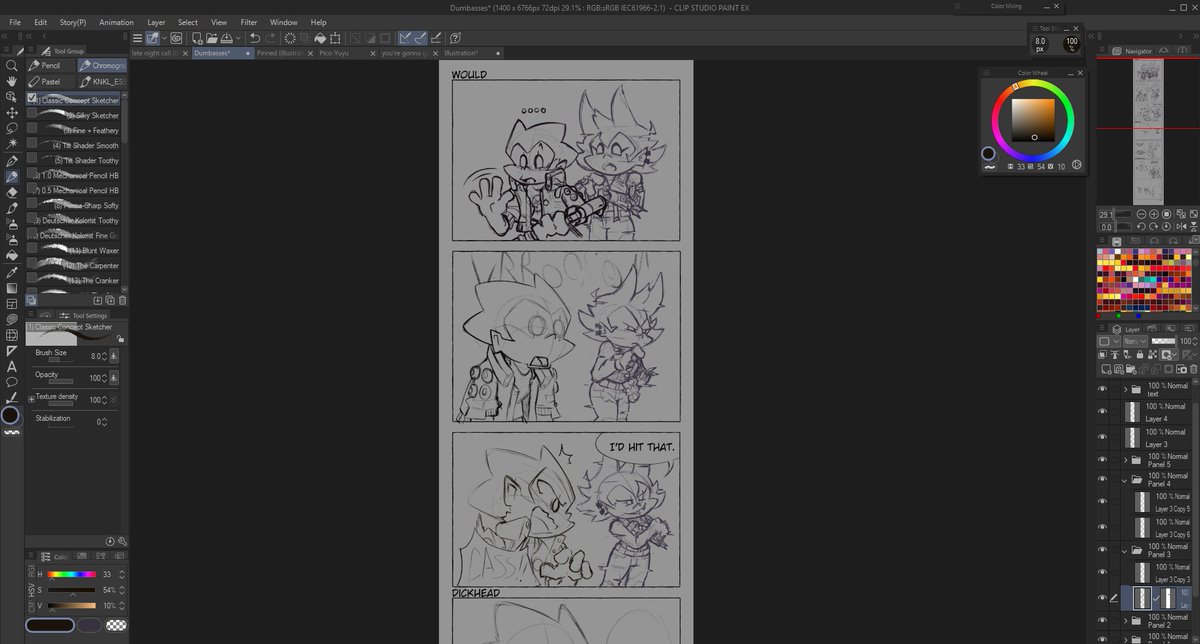Open Opacity dynamics button
The image size is (1200, 644).
pyautogui.click(x=113, y=377)
